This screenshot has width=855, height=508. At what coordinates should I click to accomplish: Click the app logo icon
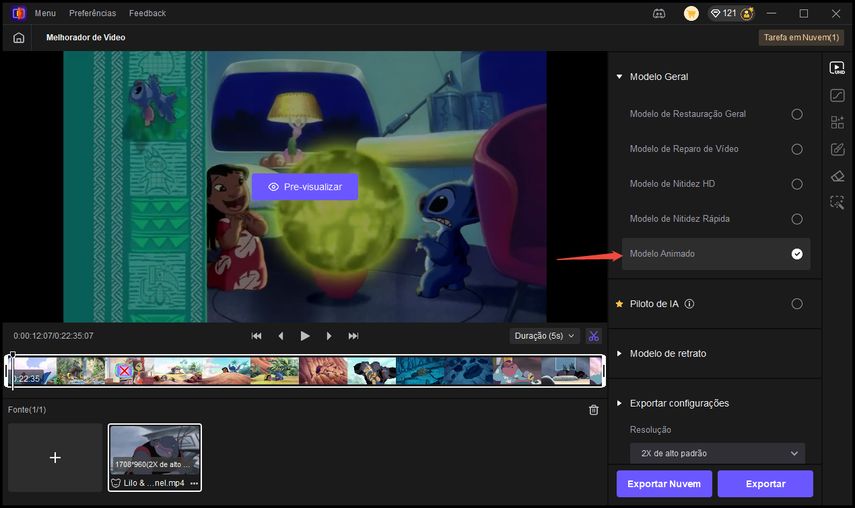click(x=19, y=13)
